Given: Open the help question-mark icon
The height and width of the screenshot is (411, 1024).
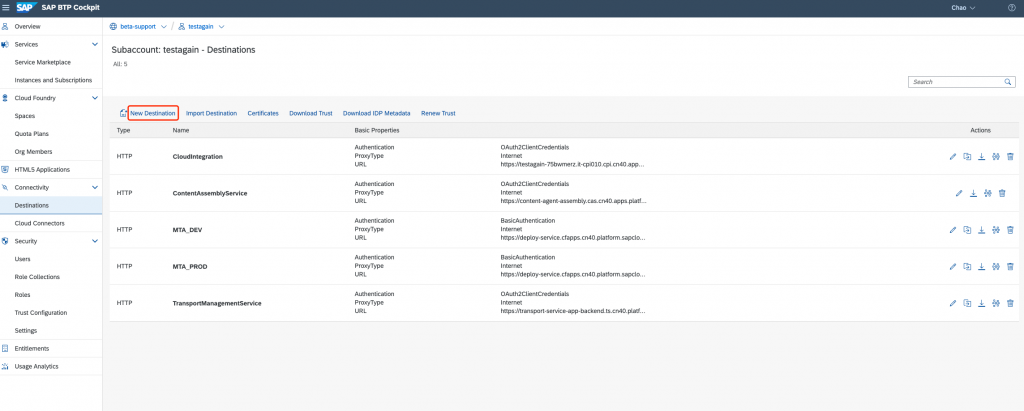Looking at the screenshot, I should [x=1012, y=8].
